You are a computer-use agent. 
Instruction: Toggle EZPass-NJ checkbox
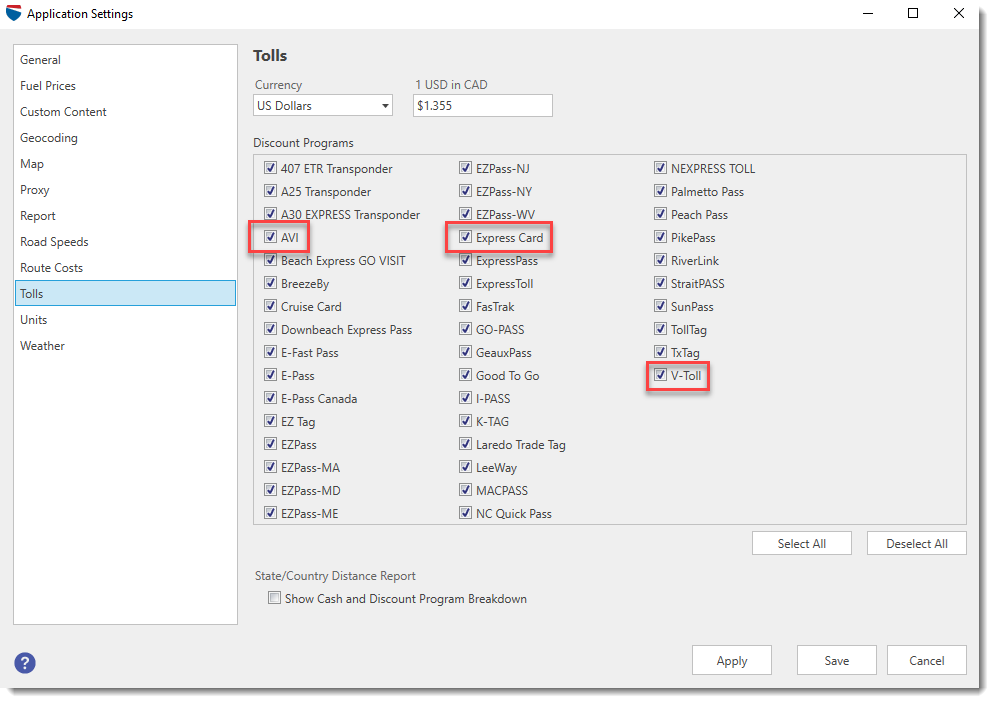pyautogui.click(x=466, y=168)
